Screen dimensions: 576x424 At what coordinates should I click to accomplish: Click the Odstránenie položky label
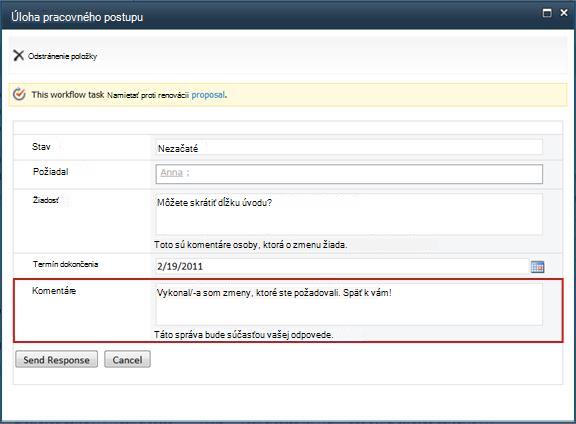pyautogui.click(x=62, y=56)
